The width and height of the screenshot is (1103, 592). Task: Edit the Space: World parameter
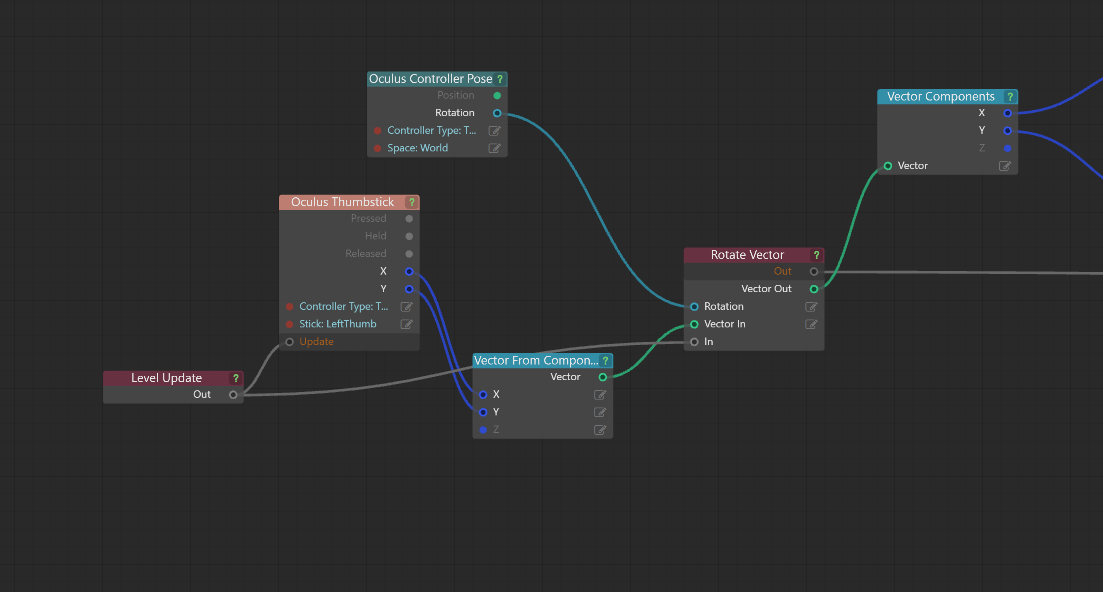[x=494, y=147]
